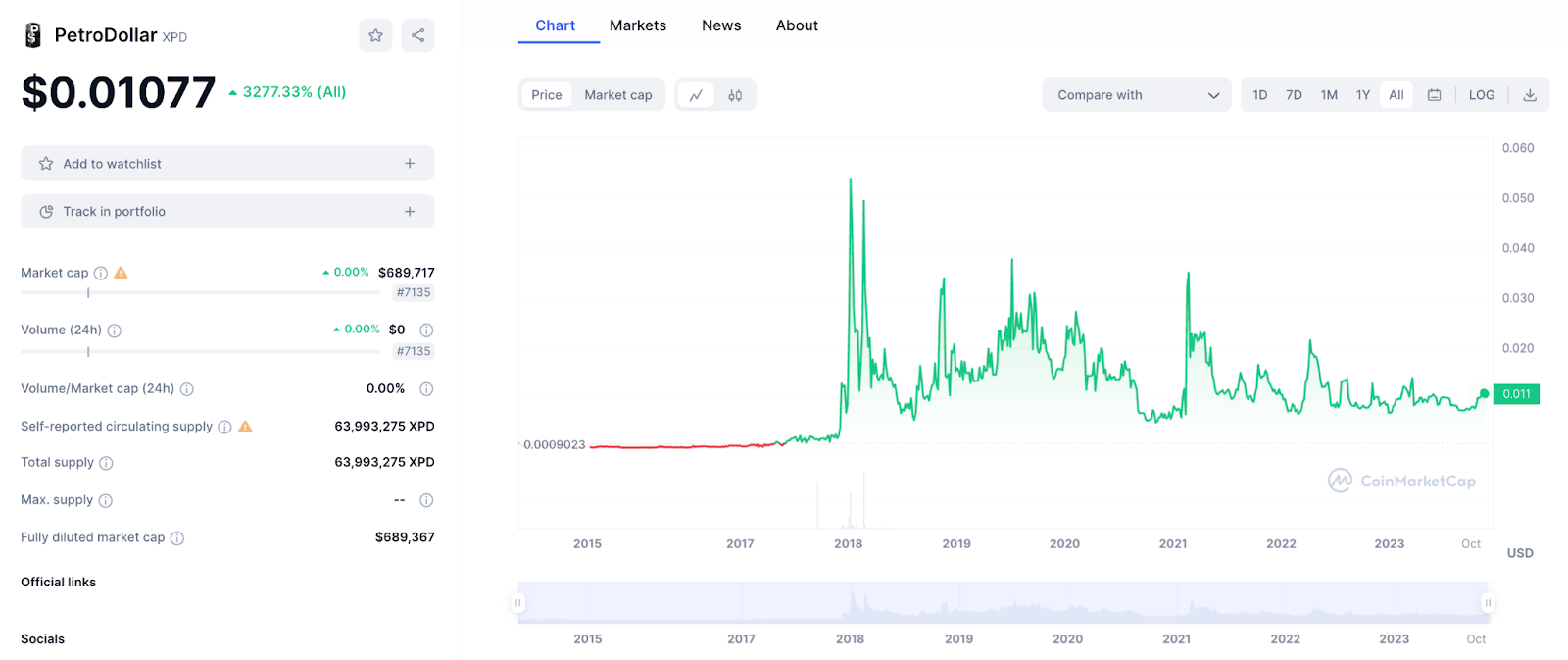1568x660 pixels.
Task: Show the Max. supply info tooltip
Action: [106, 501]
